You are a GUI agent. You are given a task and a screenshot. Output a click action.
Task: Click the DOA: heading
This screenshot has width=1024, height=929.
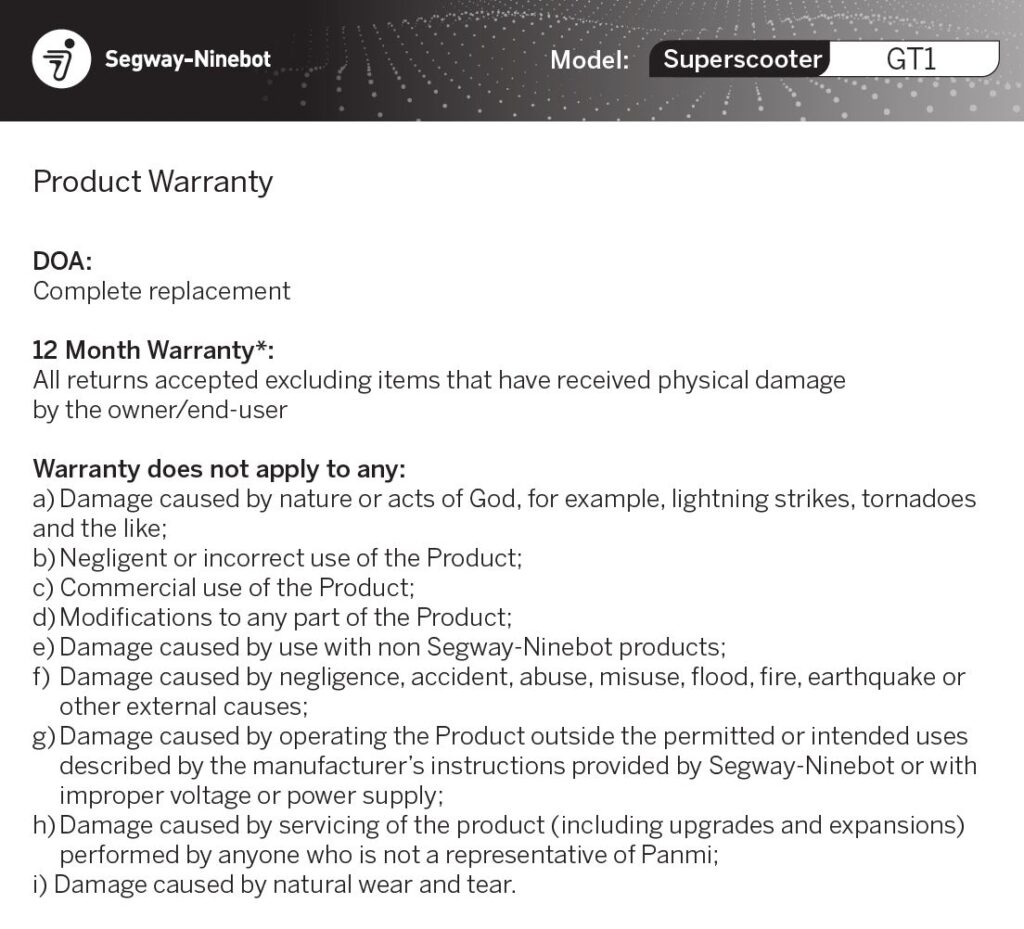click(x=63, y=261)
